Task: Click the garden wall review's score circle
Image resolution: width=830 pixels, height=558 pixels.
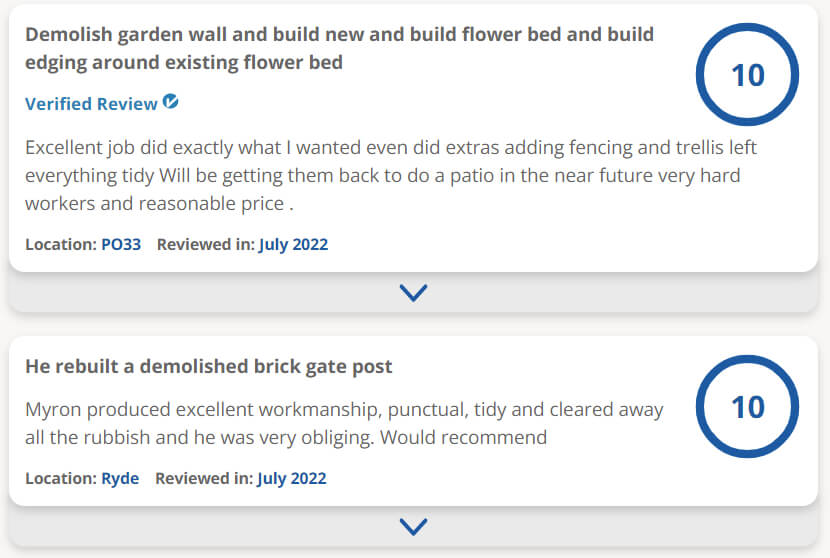Action: (x=747, y=75)
